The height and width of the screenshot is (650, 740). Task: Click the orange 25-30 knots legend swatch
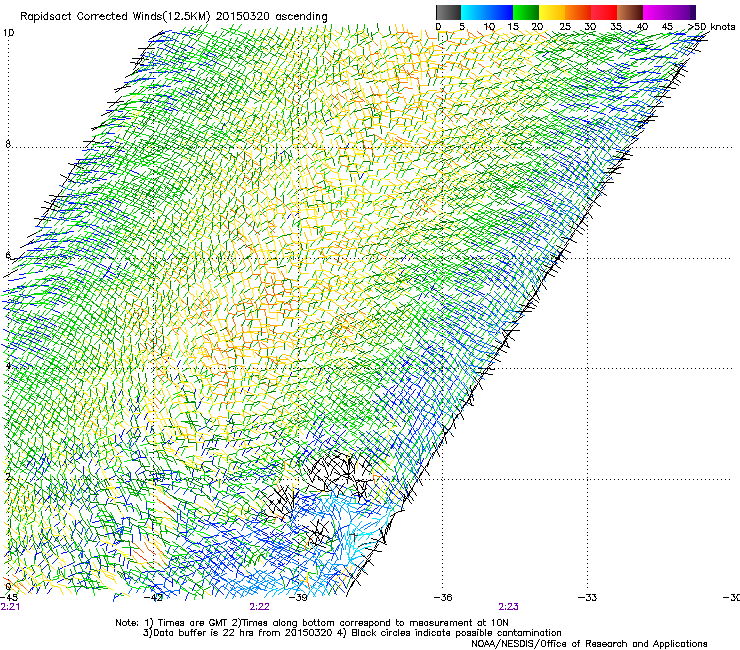coord(578,12)
